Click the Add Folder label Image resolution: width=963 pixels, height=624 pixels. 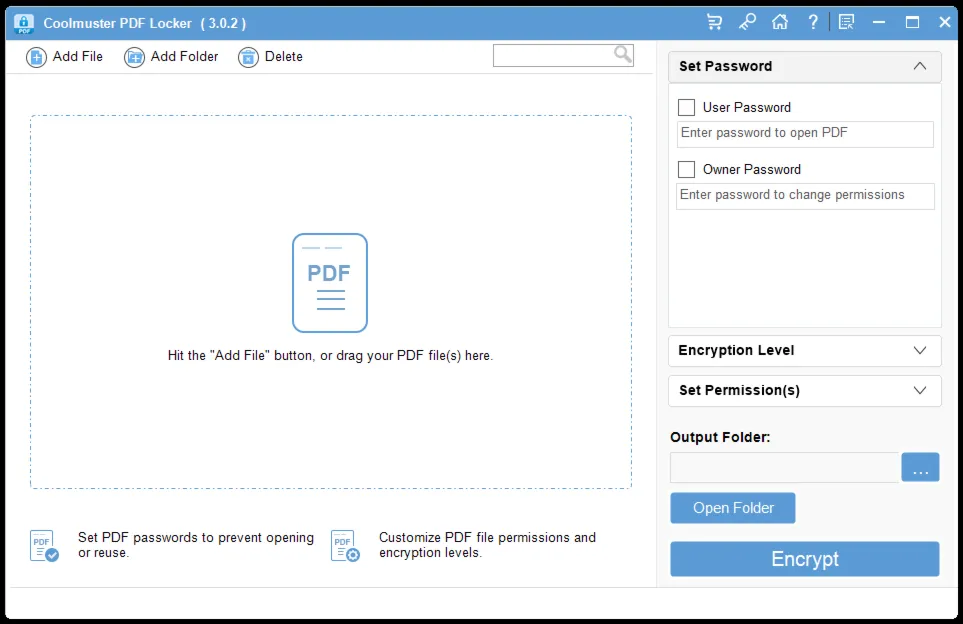pyautogui.click(x=184, y=57)
